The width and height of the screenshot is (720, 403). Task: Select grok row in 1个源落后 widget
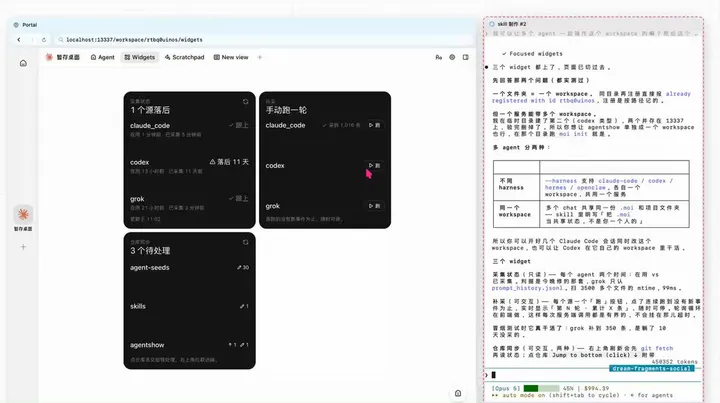click(189, 202)
